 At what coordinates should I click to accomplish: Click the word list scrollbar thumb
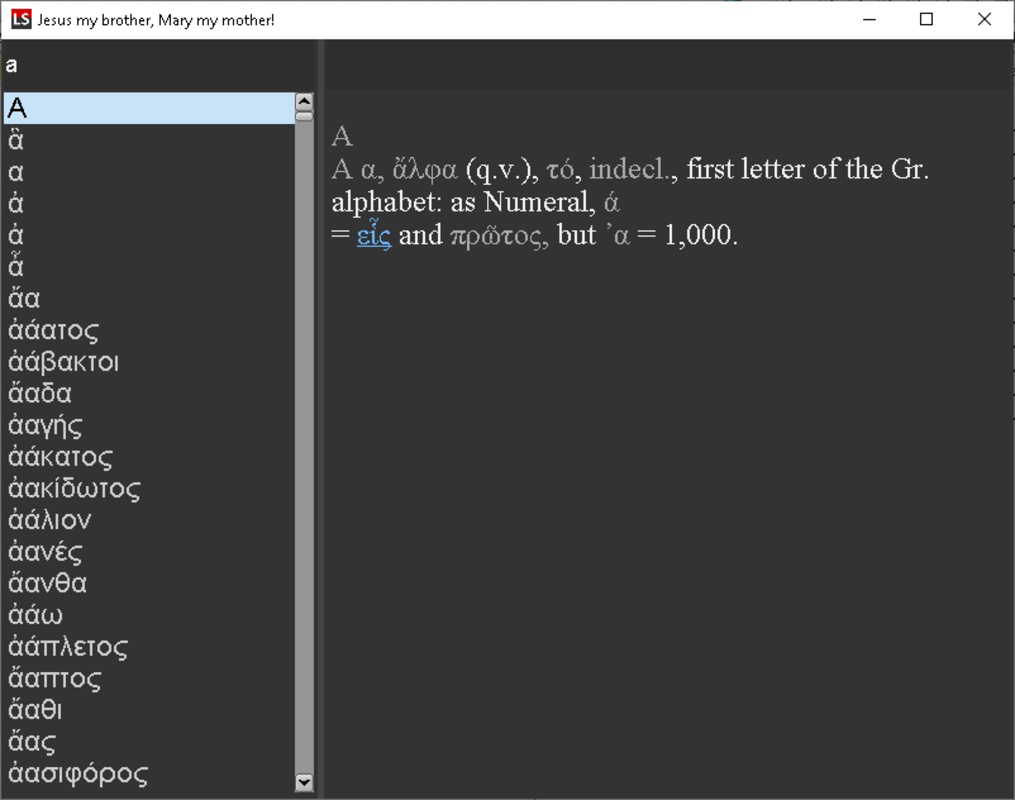click(304, 117)
